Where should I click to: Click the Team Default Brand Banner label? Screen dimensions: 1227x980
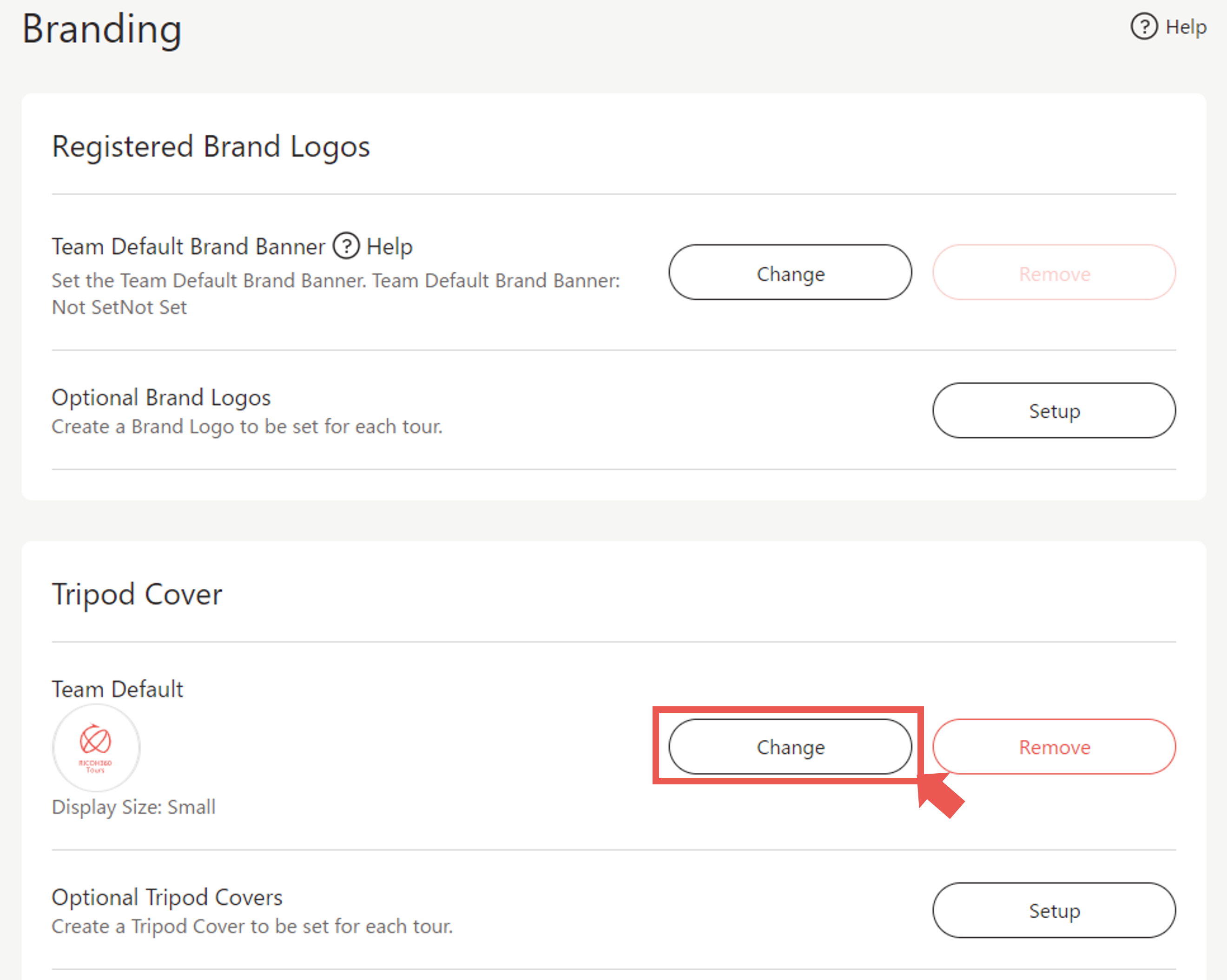point(188,246)
